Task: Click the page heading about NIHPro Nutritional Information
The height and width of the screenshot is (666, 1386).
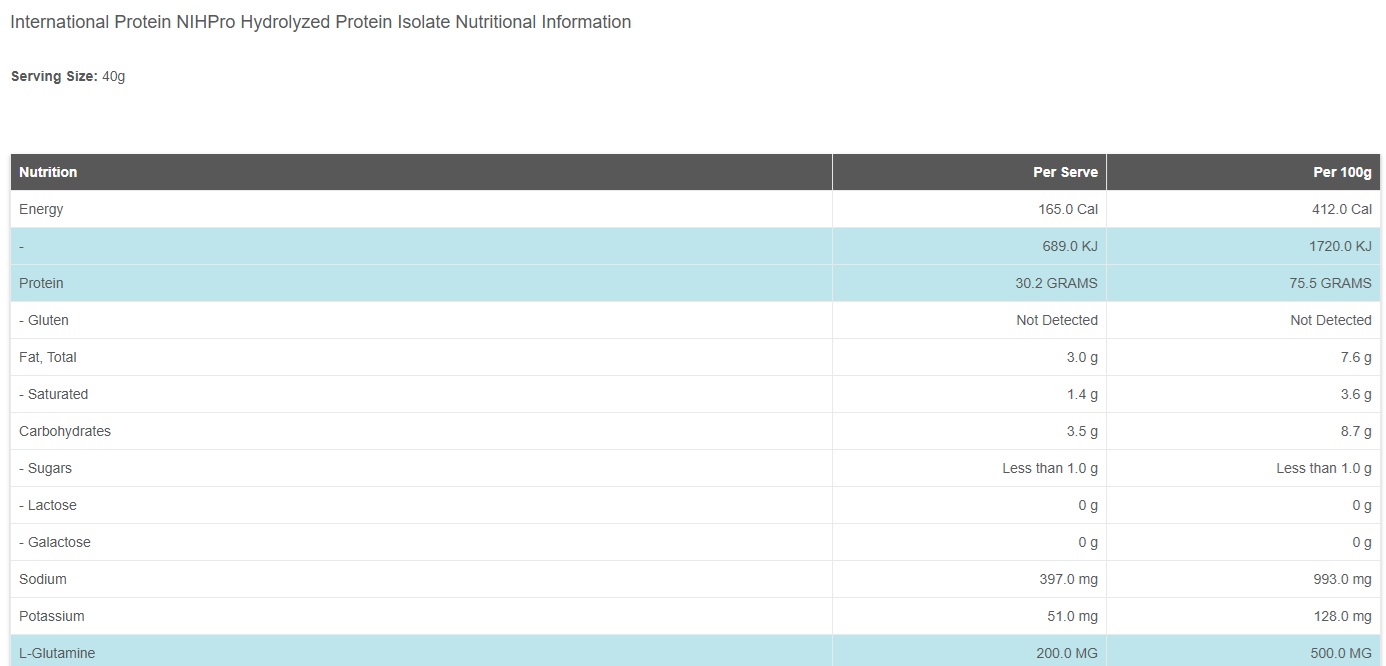Action: point(320,22)
